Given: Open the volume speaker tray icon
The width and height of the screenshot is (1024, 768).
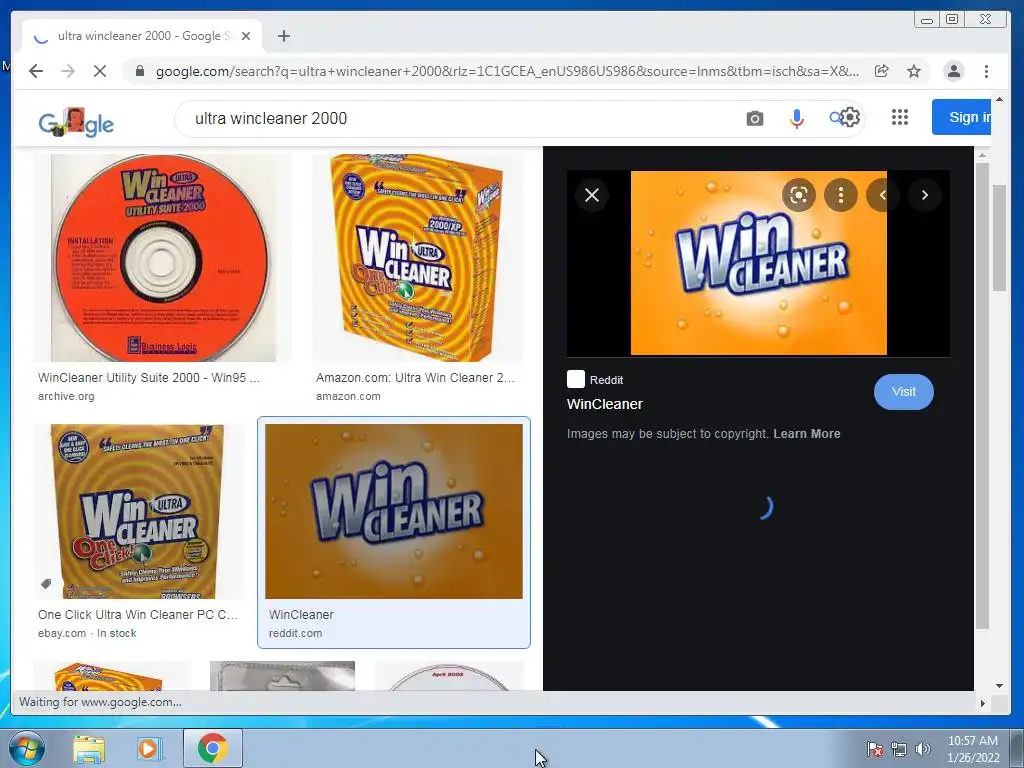Looking at the screenshot, I should pyautogui.click(x=923, y=749).
